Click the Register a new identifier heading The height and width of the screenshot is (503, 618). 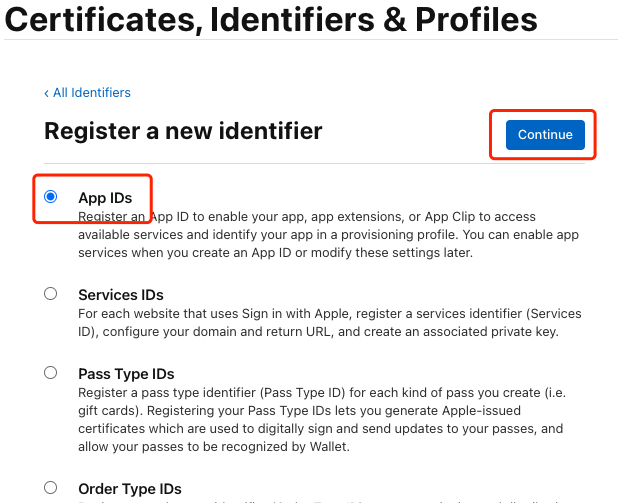pos(183,131)
